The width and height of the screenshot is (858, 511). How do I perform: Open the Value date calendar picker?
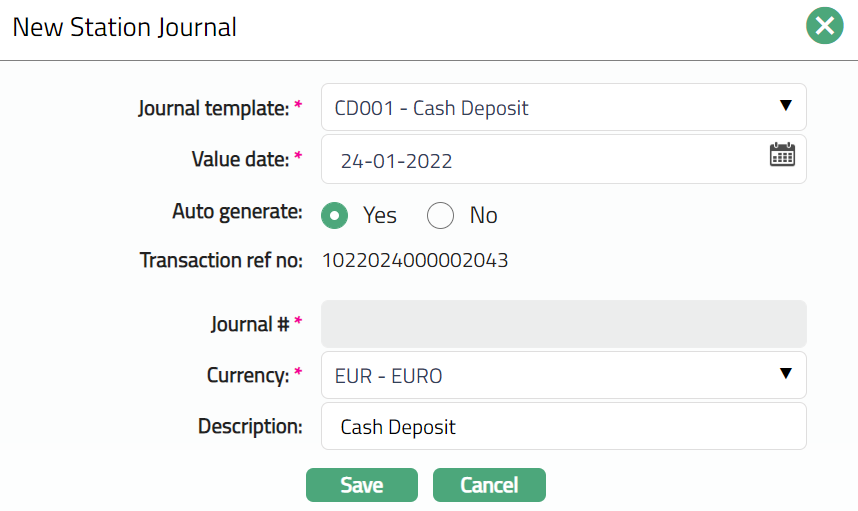(782, 154)
